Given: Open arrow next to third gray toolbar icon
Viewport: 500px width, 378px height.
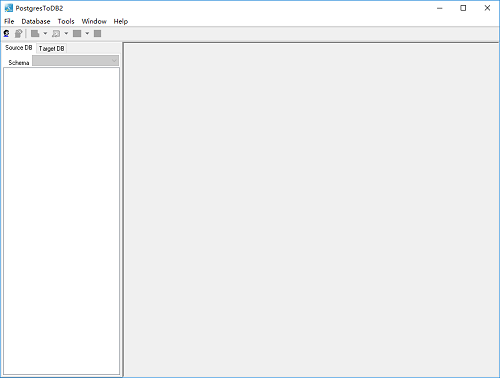Looking at the screenshot, I should pyautogui.click(x=87, y=33).
